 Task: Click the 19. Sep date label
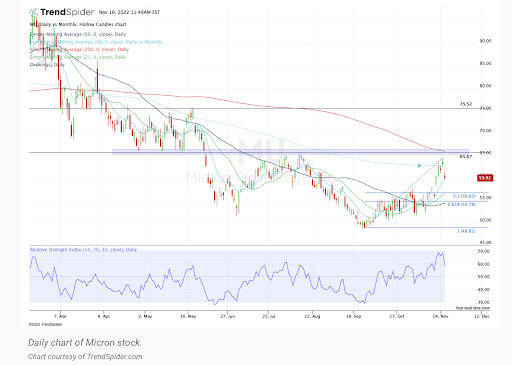353,316
